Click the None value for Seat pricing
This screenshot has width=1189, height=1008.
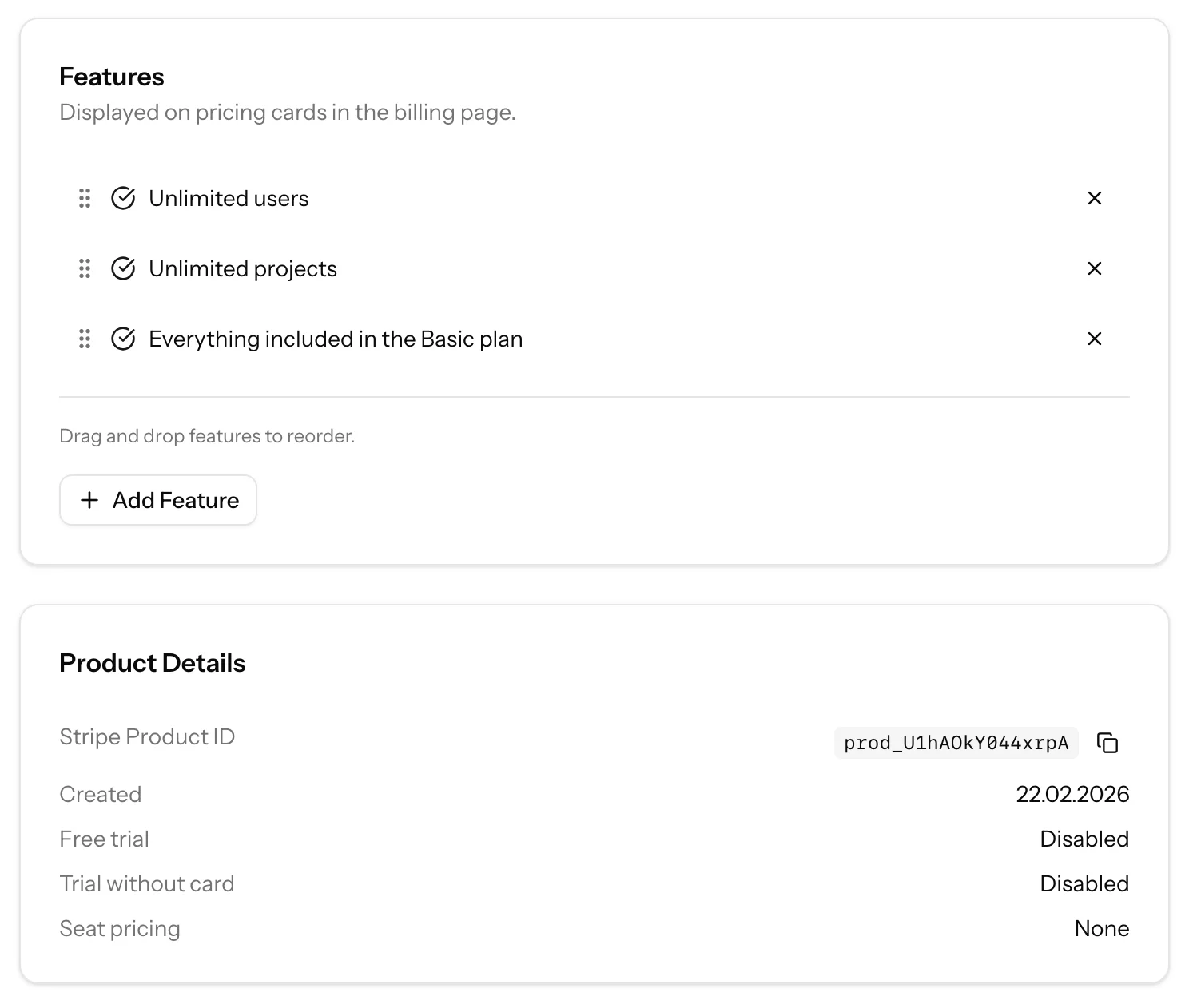coord(1102,928)
